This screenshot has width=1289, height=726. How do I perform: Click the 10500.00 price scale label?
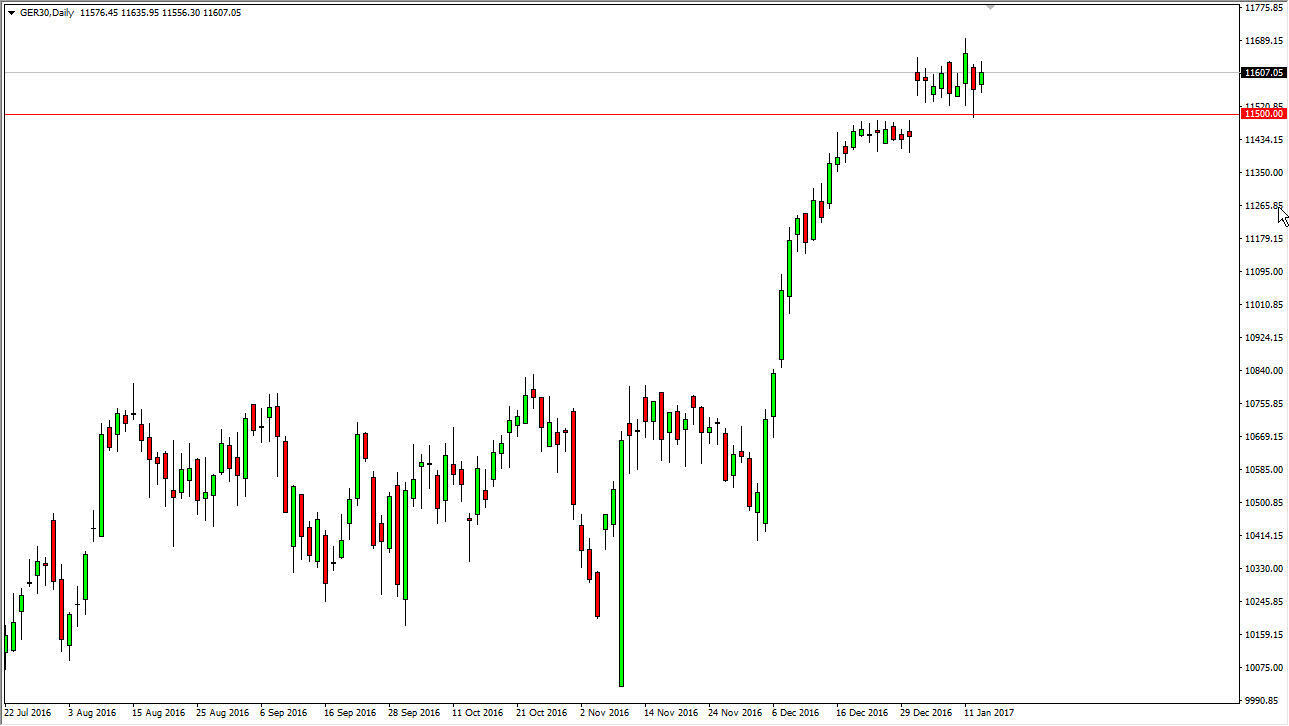1264,503
